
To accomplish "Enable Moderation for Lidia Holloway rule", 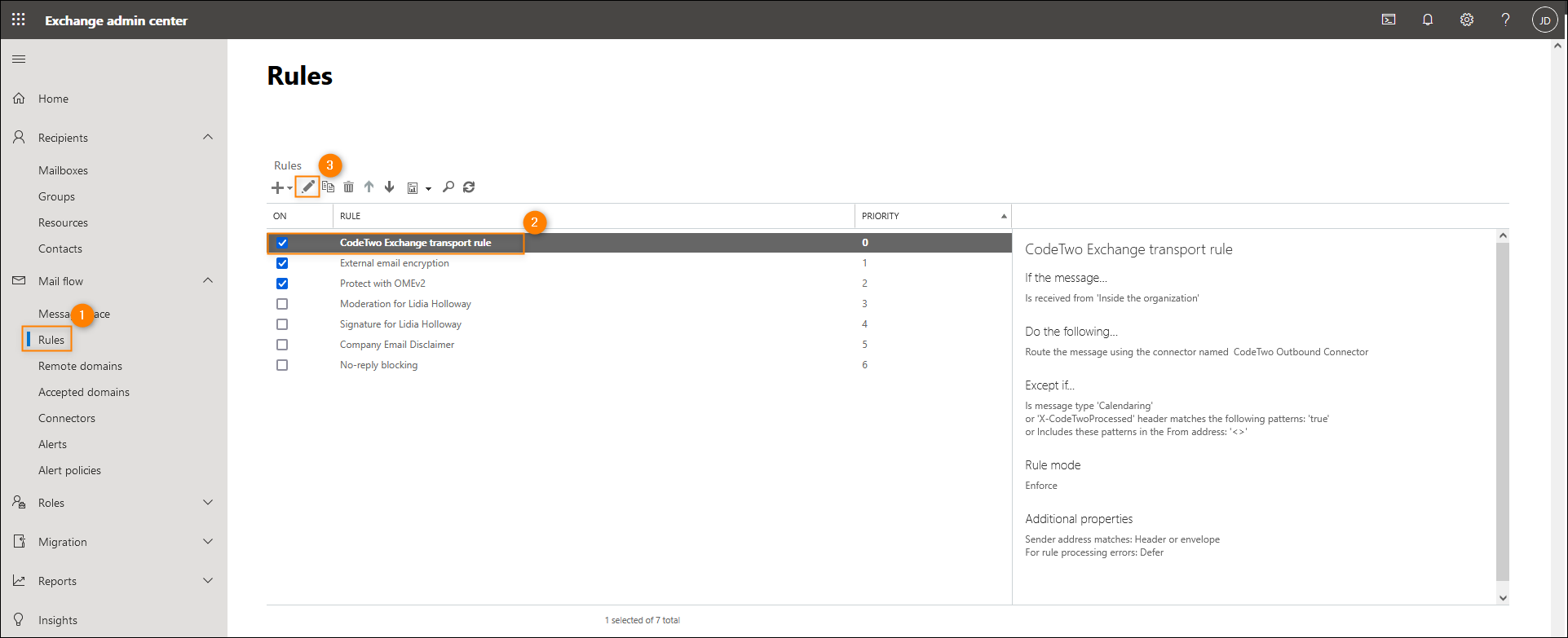I will pyautogui.click(x=282, y=304).
